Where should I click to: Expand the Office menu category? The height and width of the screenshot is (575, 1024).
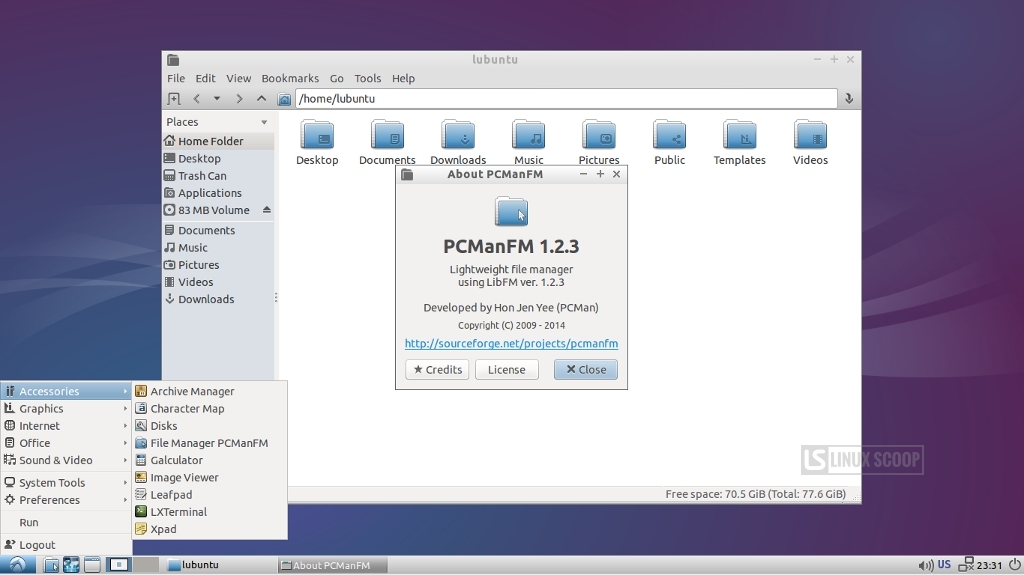coord(66,443)
